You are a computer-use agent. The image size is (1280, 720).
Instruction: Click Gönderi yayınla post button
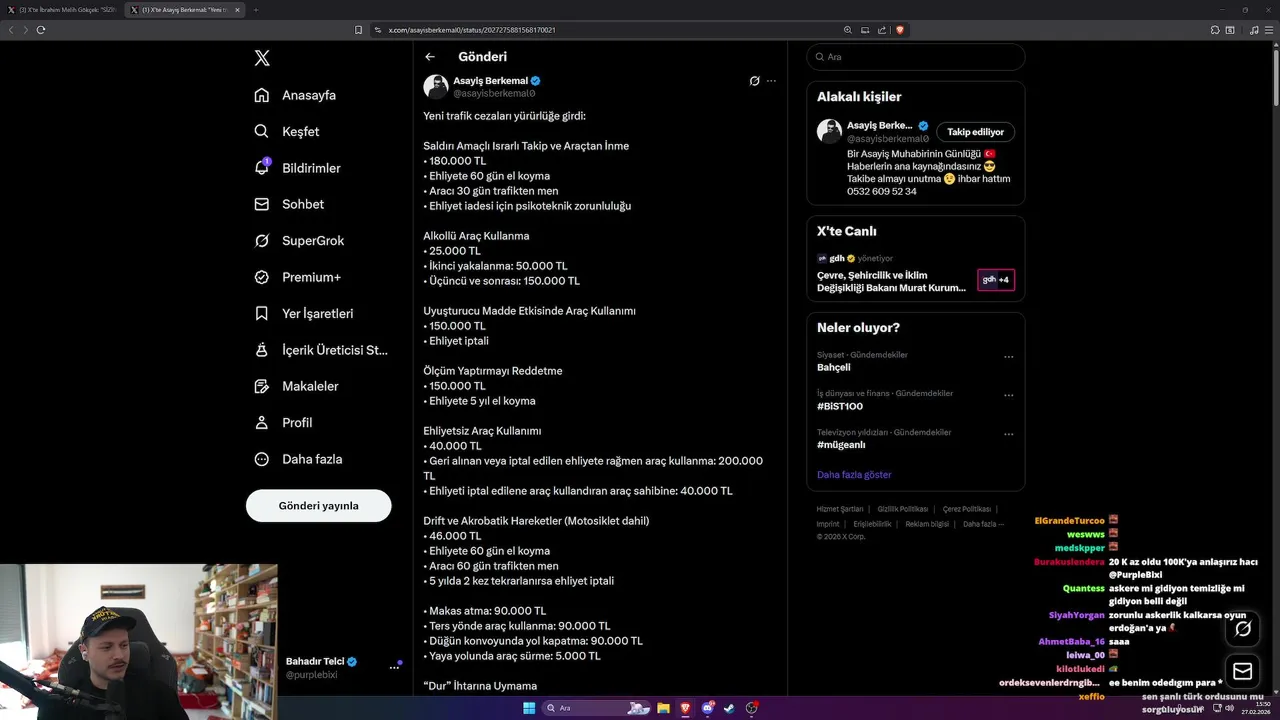tap(318, 506)
